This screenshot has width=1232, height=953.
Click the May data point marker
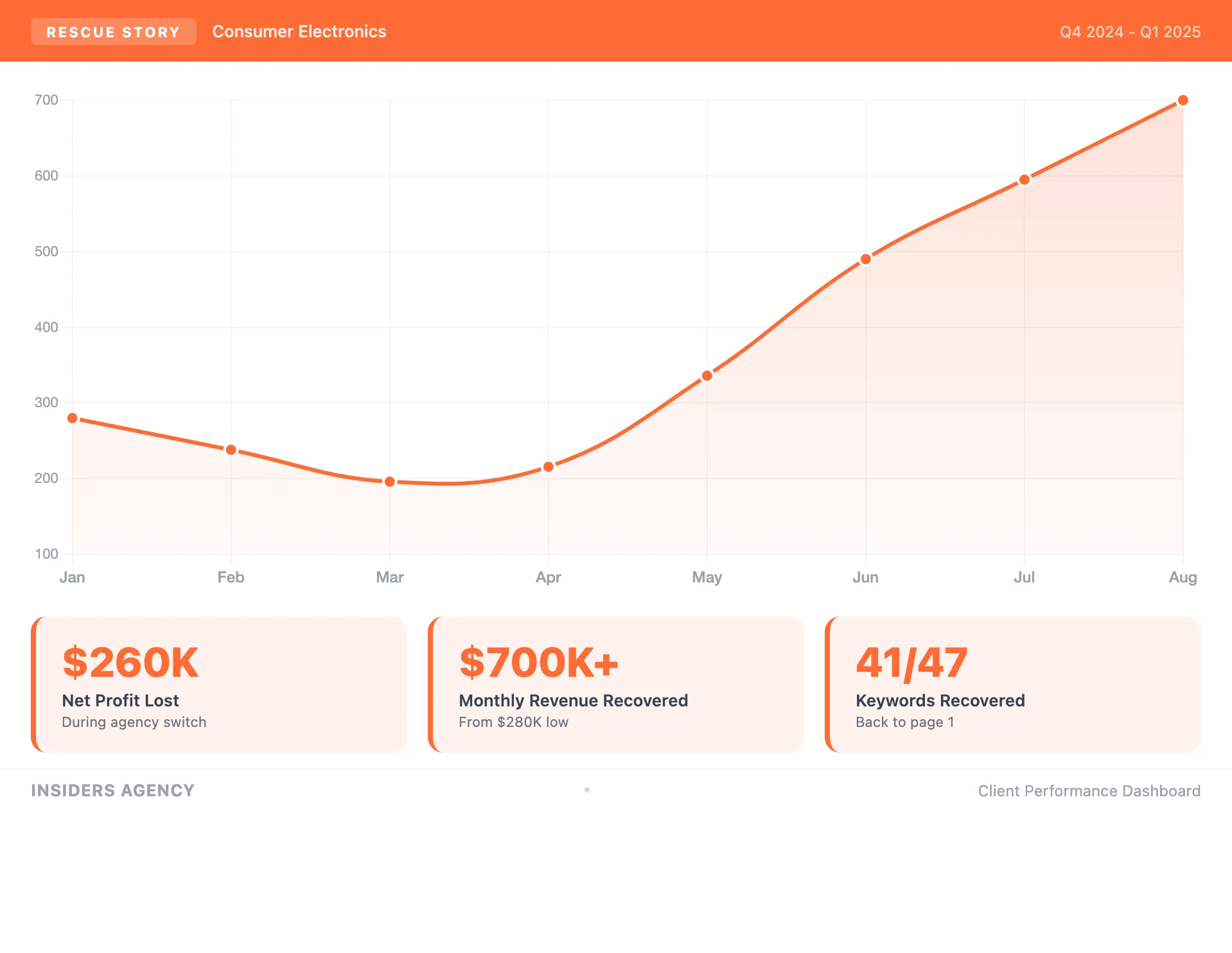click(x=707, y=376)
